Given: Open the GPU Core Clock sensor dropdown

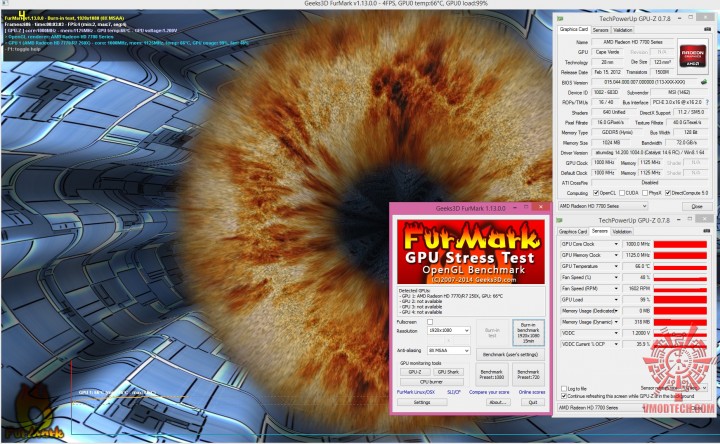Looking at the screenshot, I should [x=616, y=244].
